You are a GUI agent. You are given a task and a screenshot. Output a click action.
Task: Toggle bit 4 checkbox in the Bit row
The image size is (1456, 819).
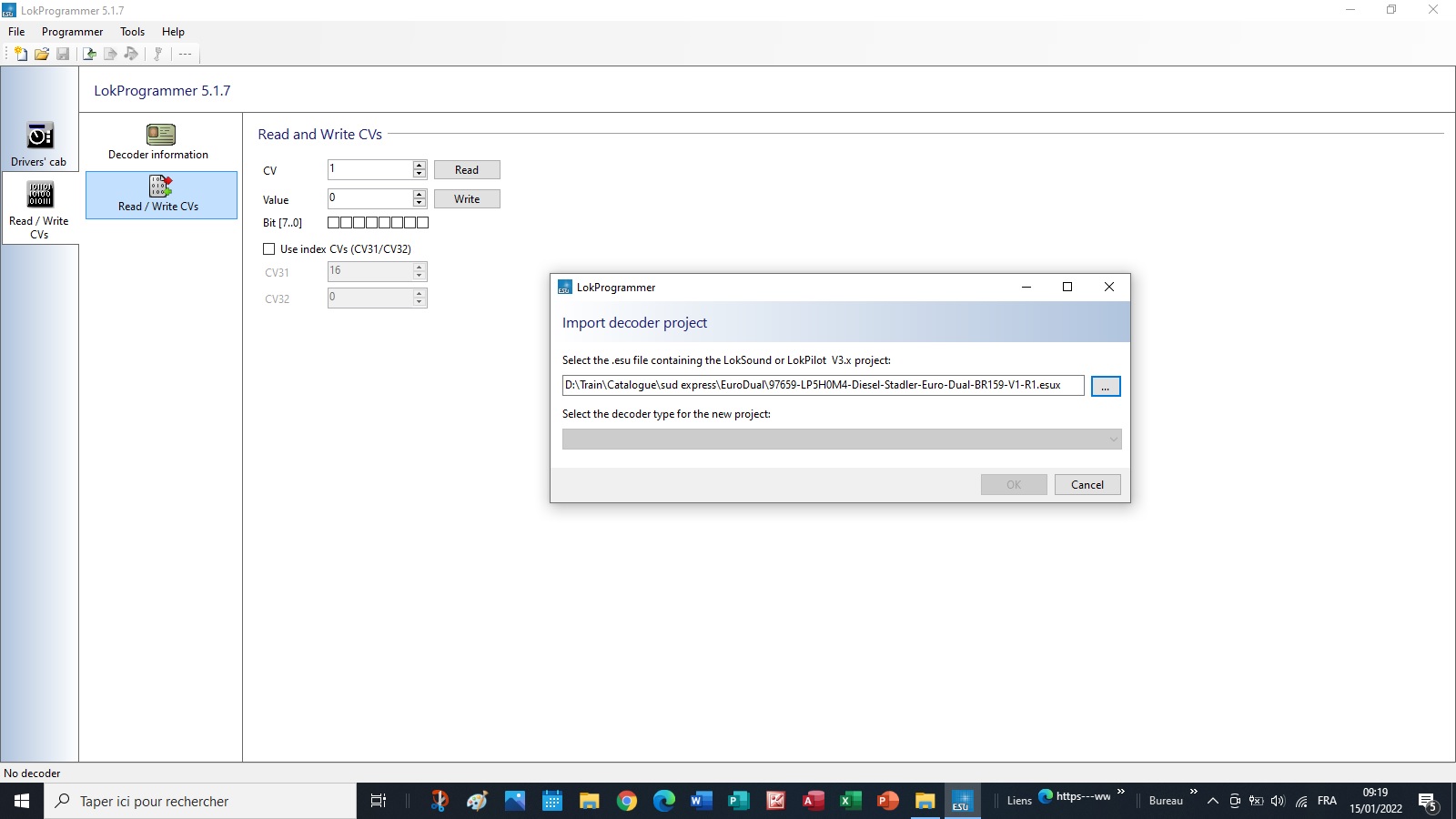[371, 222]
